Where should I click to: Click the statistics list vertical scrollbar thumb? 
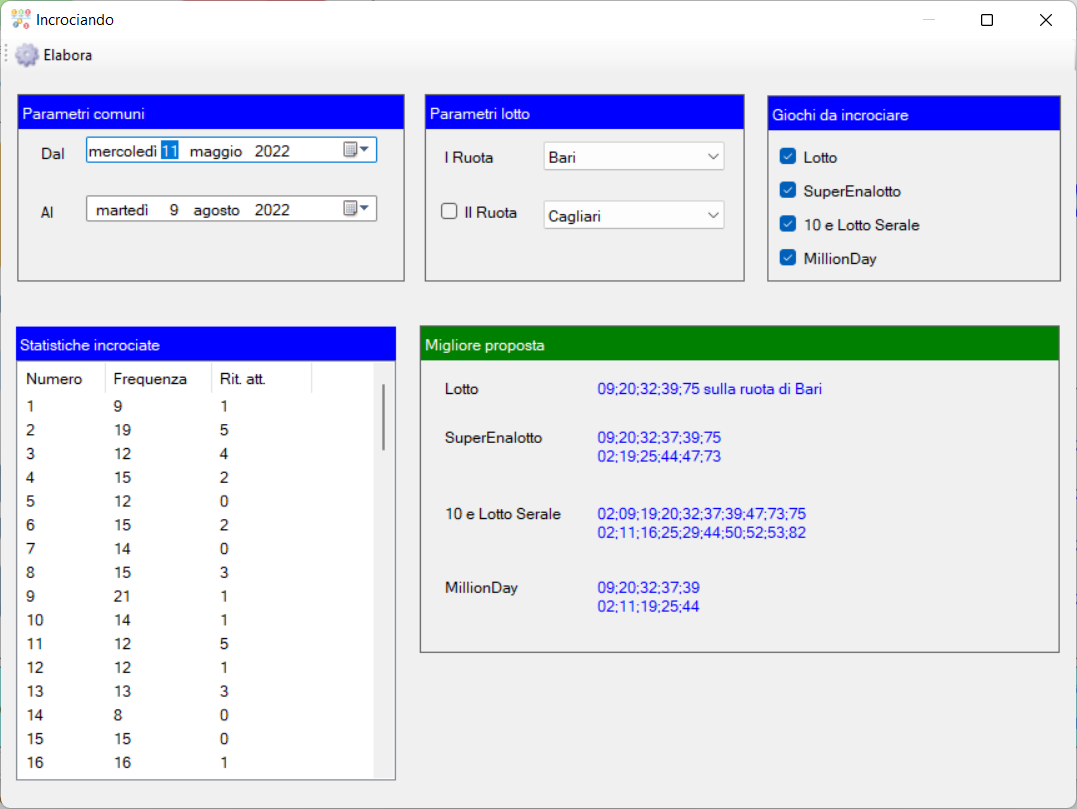(383, 417)
